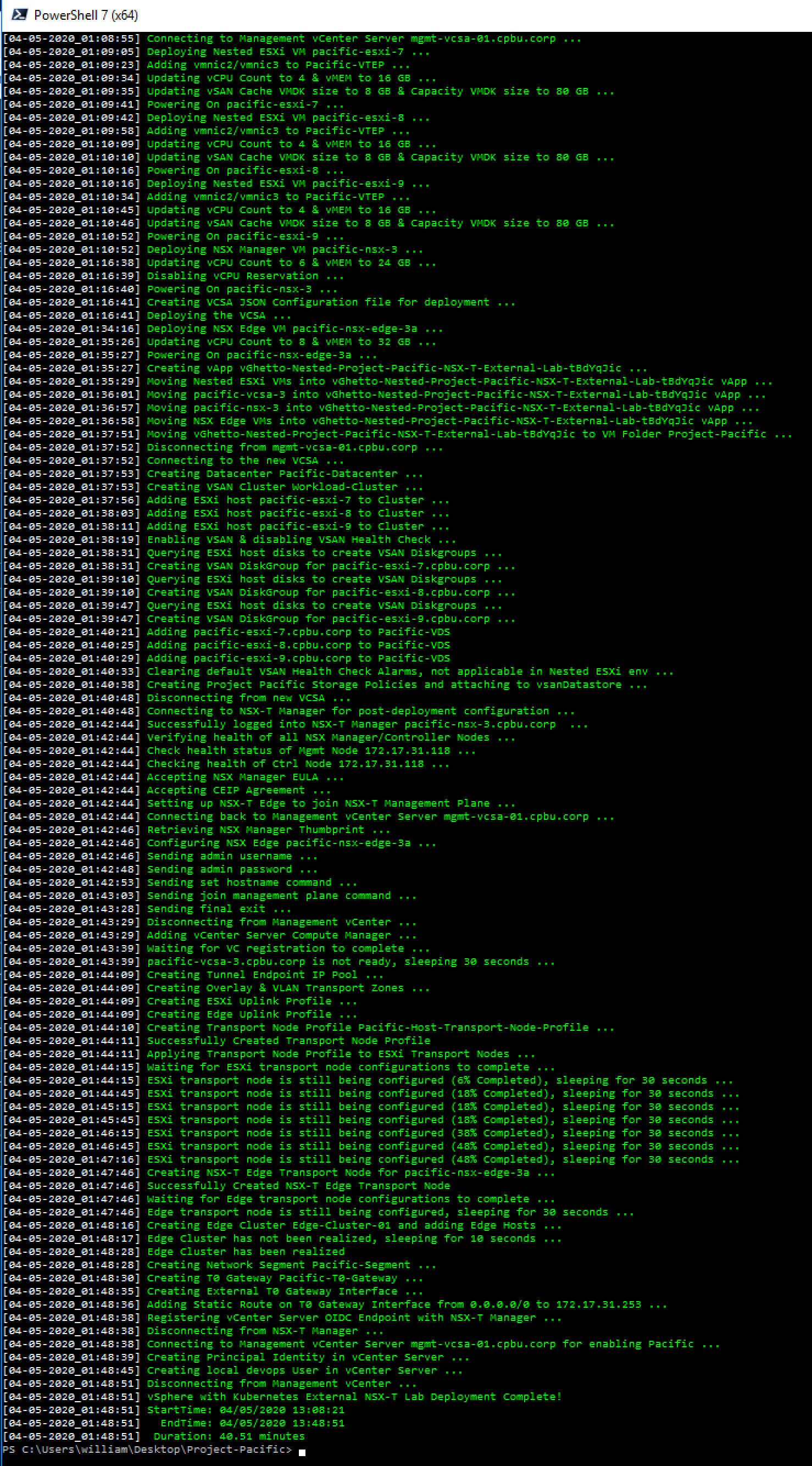Click 'Deploying the VCSA' line

pos(147,316)
